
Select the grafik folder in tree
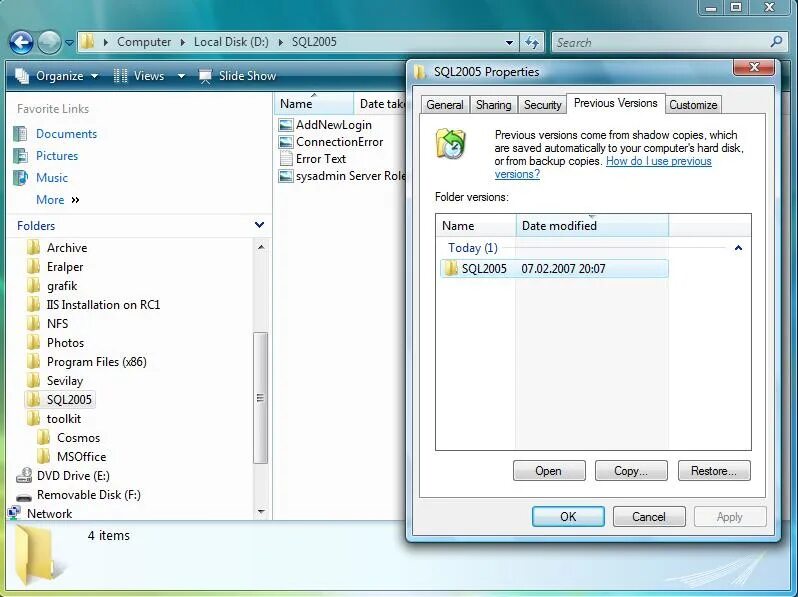point(62,286)
